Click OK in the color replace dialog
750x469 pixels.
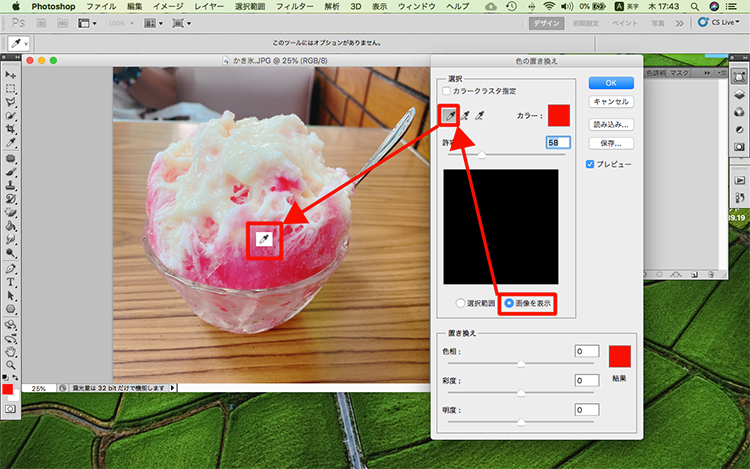610,82
